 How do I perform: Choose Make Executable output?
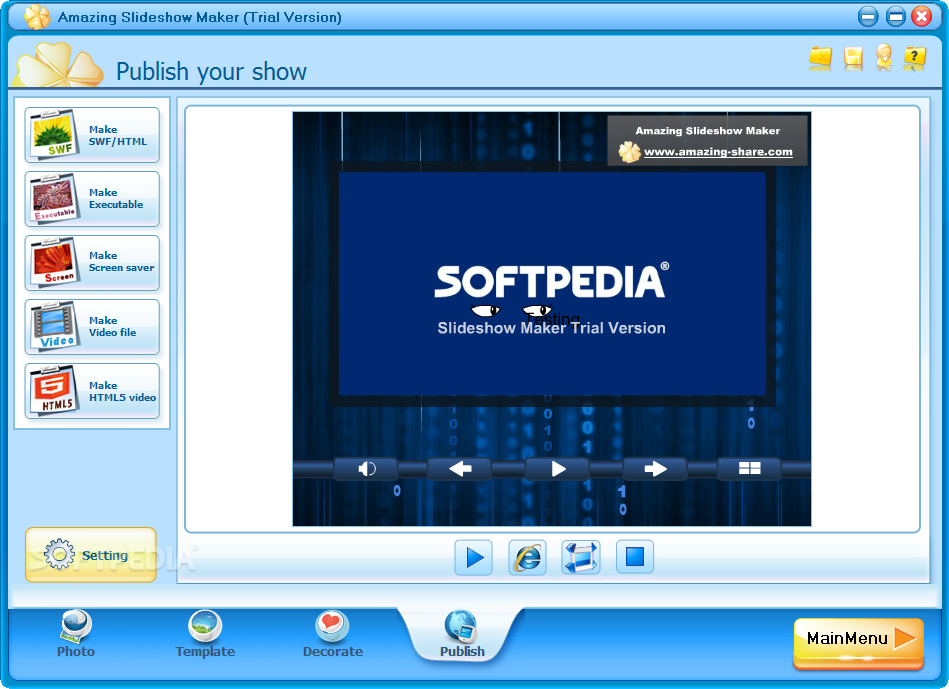coord(92,199)
